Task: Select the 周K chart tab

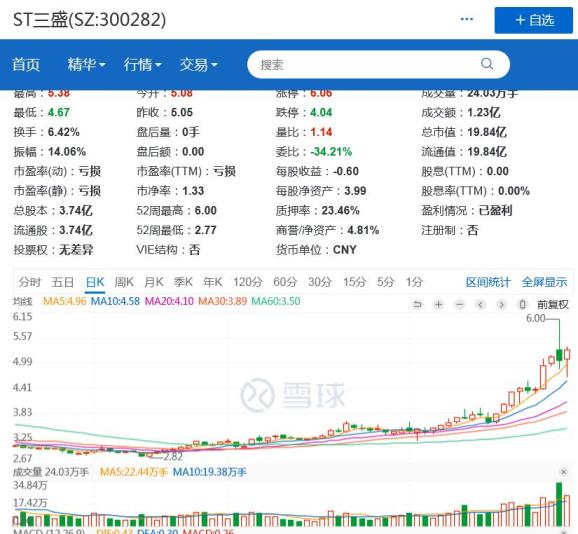Action: pos(124,282)
